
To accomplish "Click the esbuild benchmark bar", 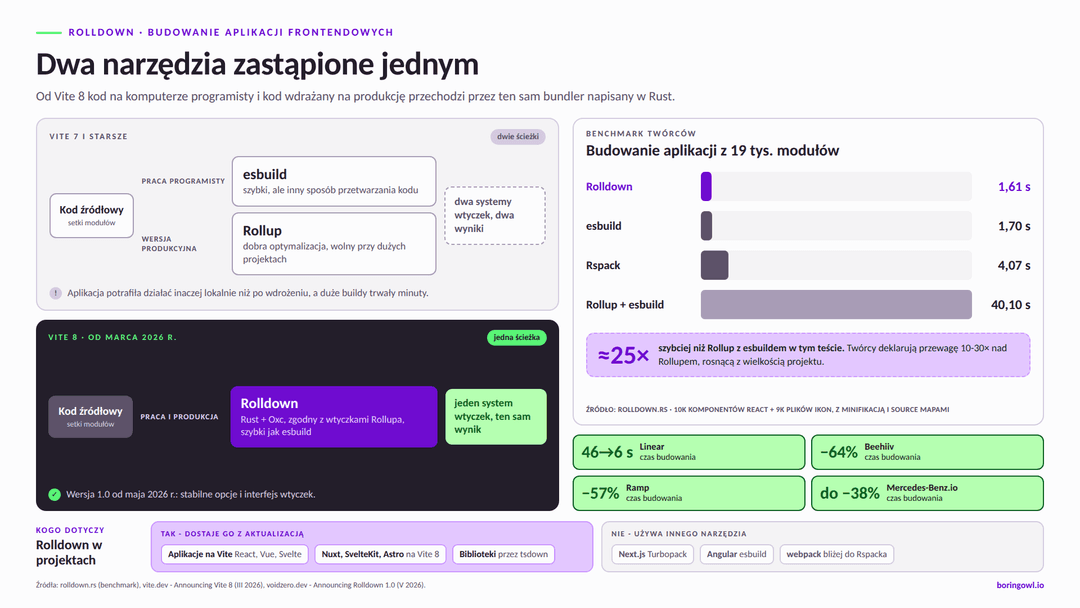I will (x=707, y=226).
